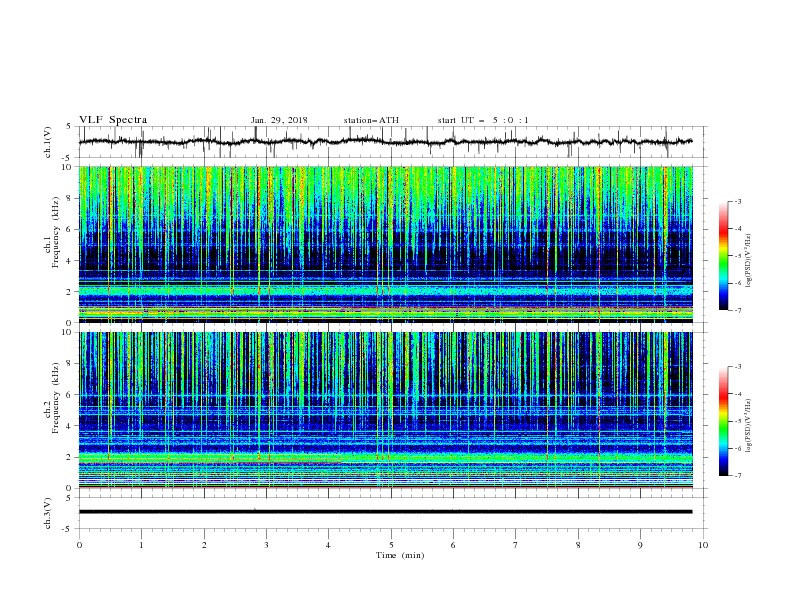The height and width of the screenshot is (612, 792).
Task: Click the "-5" label on upper color bar
Action: pos(738,256)
